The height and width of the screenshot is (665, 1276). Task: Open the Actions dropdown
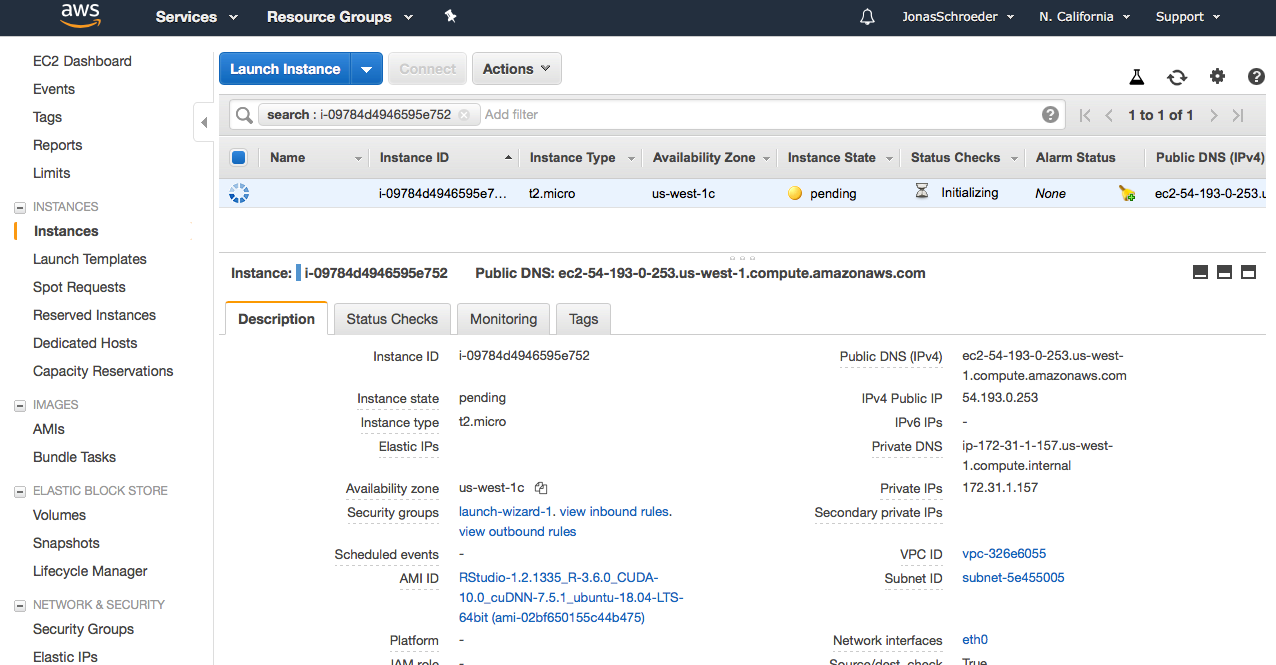point(517,69)
